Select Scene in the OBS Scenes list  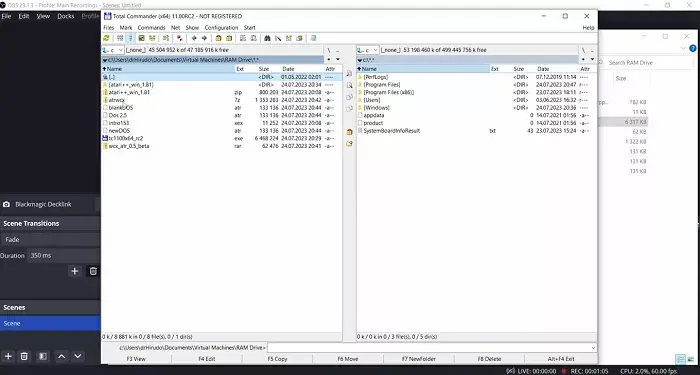point(50,324)
